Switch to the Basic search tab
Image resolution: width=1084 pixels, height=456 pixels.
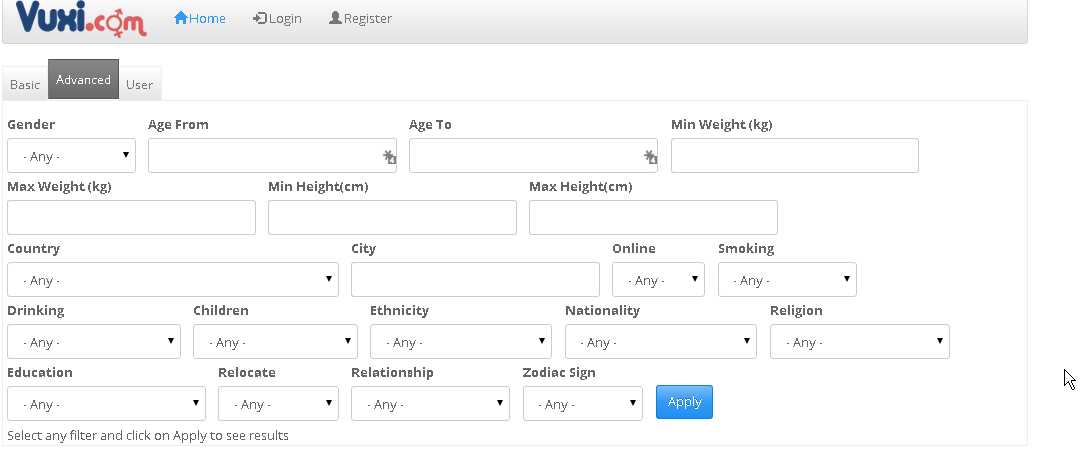pyautogui.click(x=25, y=84)
